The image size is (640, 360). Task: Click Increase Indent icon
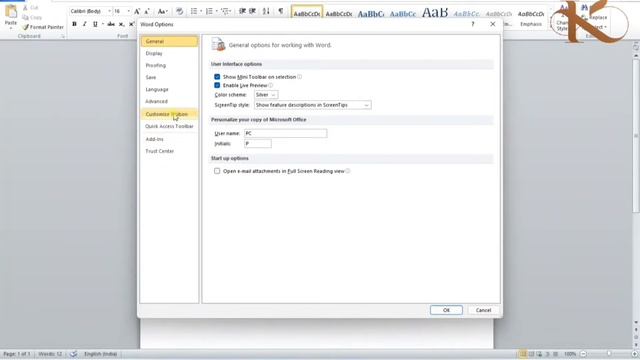pos(253,11)
